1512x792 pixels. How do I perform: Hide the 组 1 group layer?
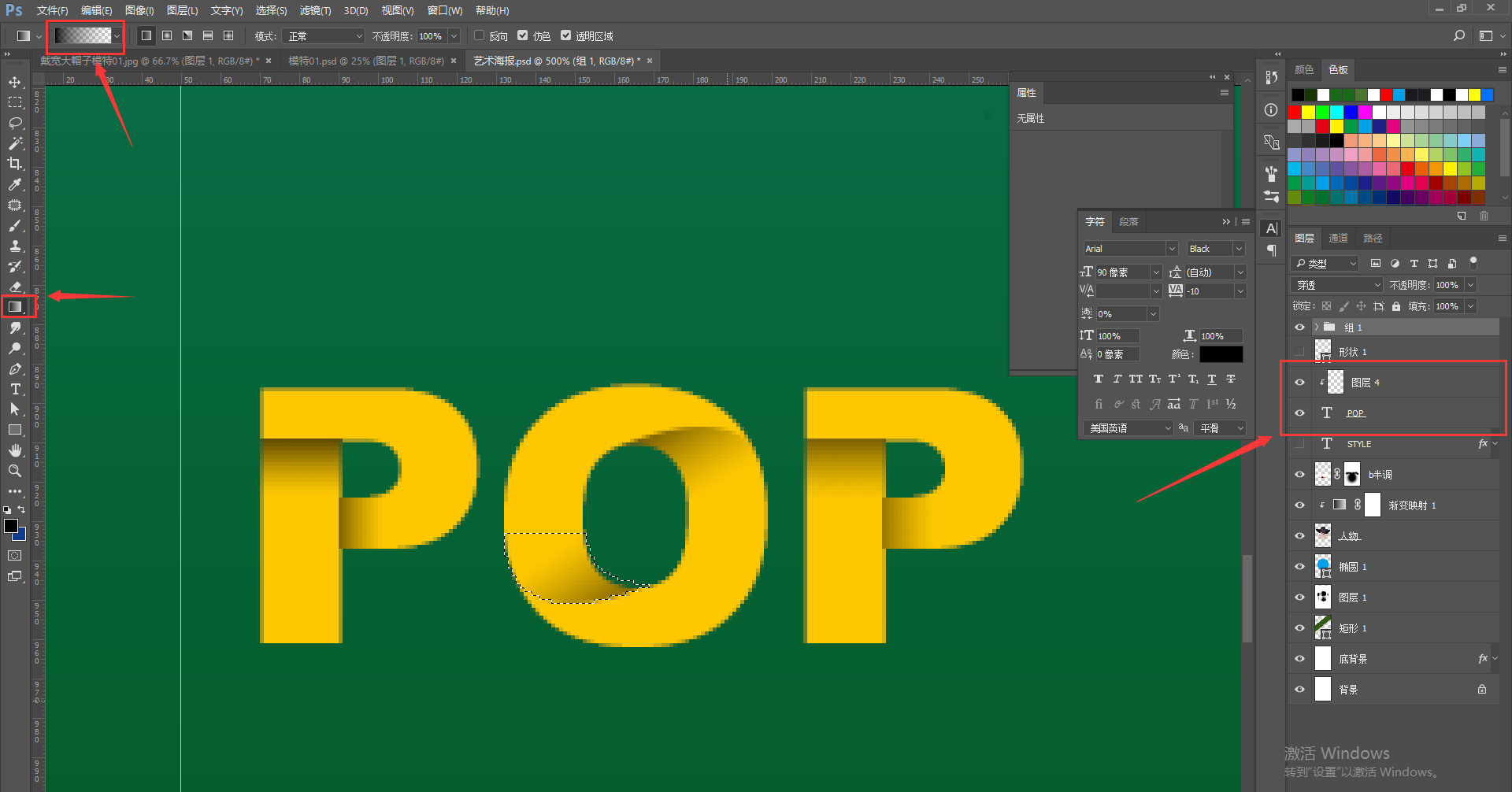[x=1299, y=328]
